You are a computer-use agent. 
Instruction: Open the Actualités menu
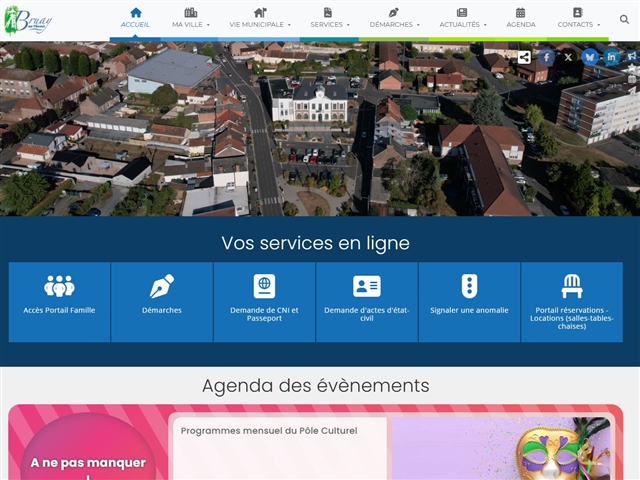(x=460, y=24)
